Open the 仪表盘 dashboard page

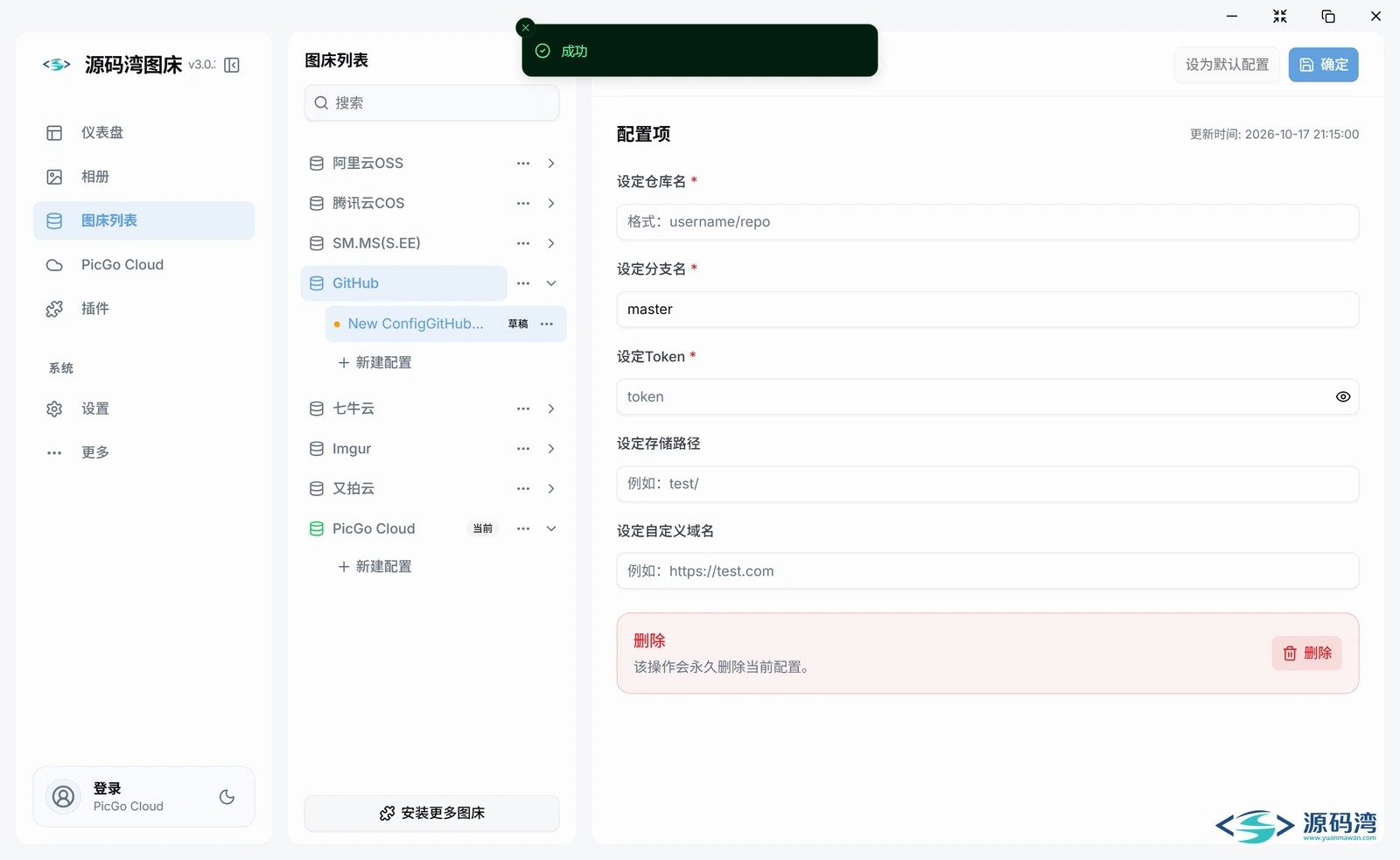coord(143,133)
